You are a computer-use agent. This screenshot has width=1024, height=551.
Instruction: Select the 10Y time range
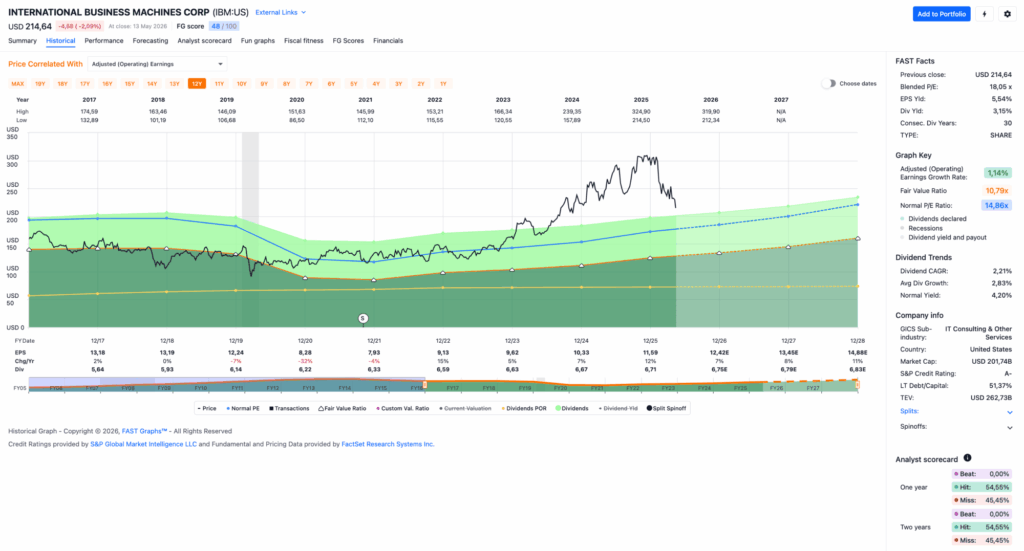click(x=242, y=84)
